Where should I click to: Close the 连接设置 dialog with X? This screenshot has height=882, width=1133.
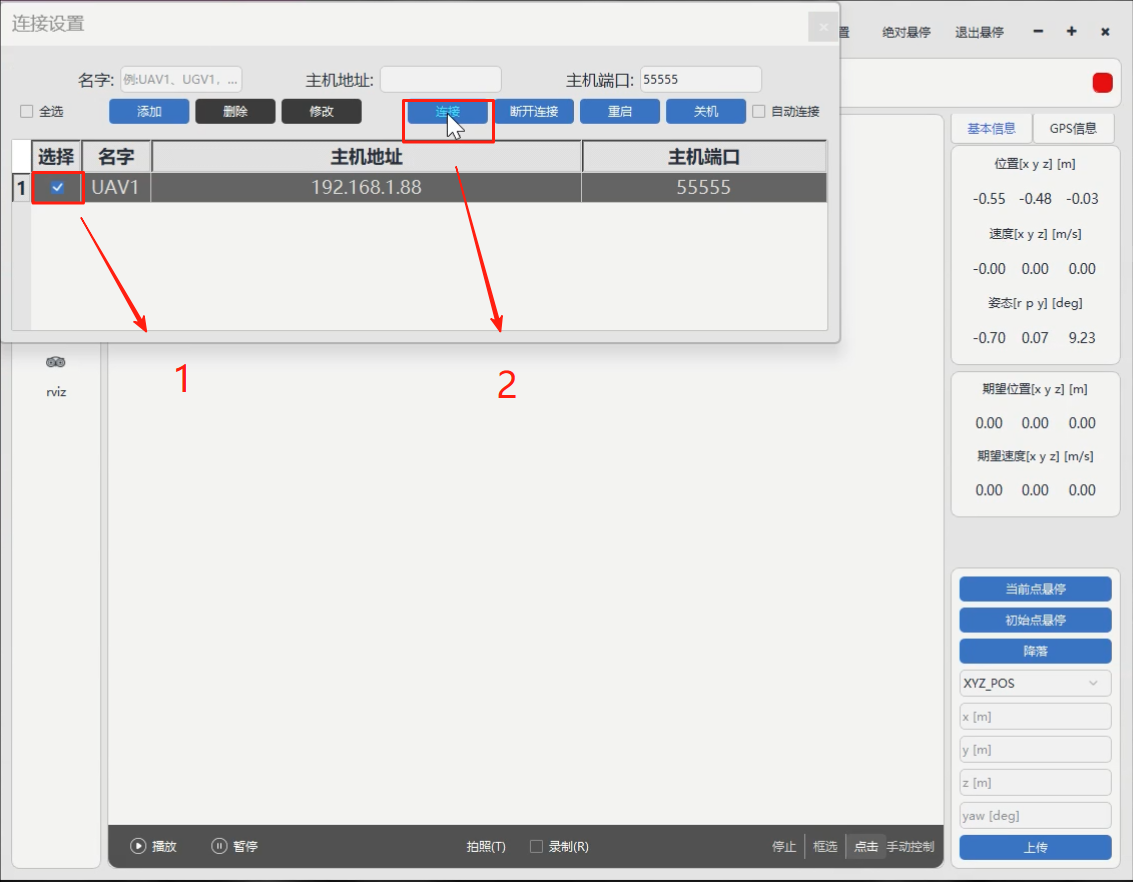point(823,28)
